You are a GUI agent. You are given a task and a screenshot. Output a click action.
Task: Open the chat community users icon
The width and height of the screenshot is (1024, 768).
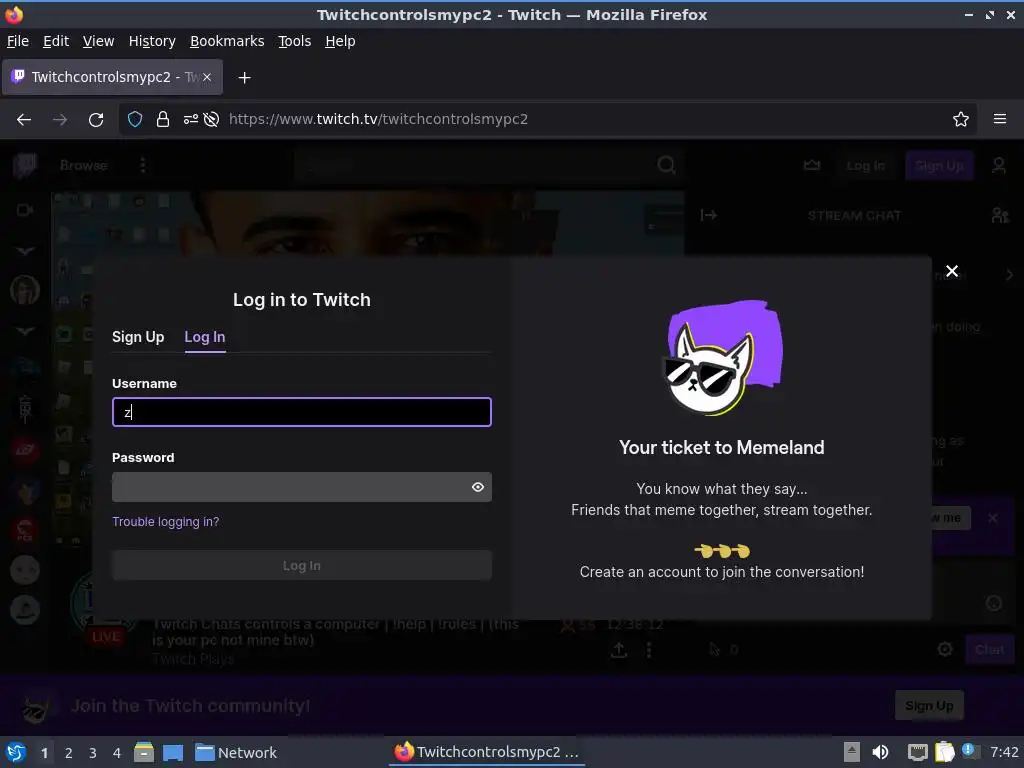coord(1000,215)
